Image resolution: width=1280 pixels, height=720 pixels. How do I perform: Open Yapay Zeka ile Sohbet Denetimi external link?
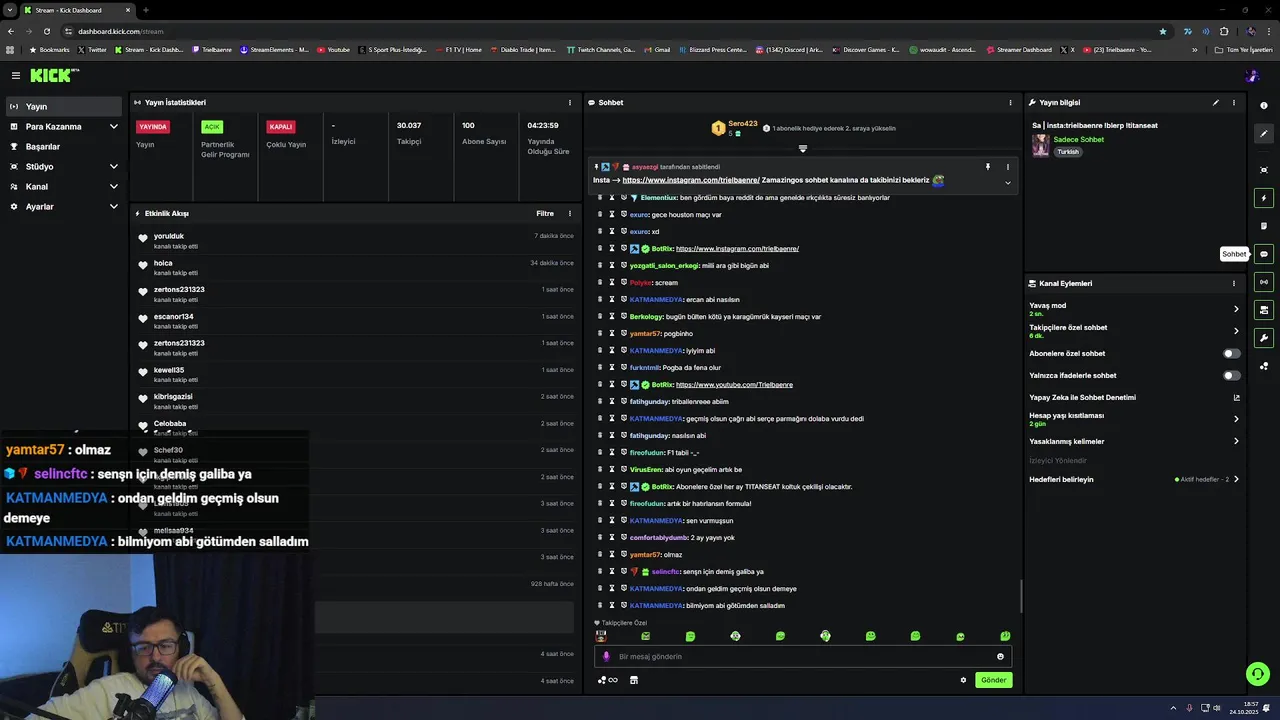click(1236, 398)
